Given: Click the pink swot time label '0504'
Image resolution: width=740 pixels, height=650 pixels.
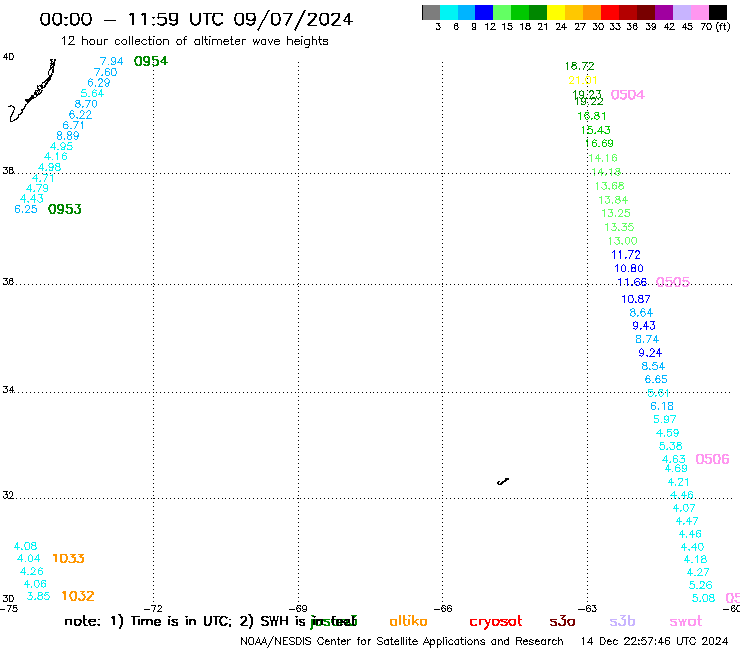Looking at the screenshot, I should tap(628, 95).
